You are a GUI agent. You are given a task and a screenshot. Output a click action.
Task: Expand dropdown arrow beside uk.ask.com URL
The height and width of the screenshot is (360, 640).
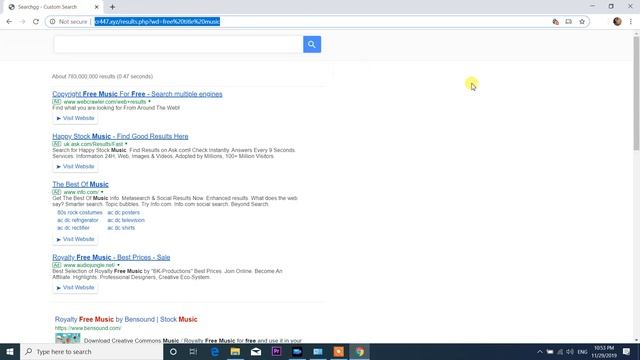(126, 144)
